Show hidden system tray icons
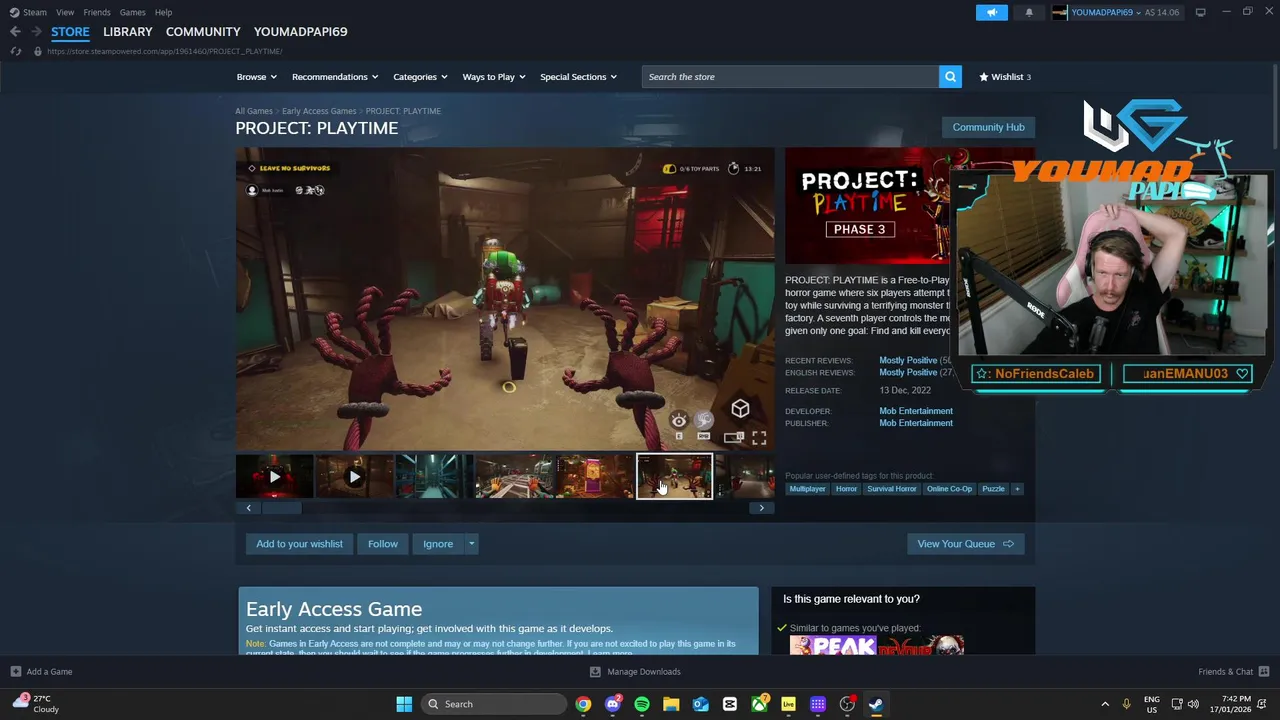The height and width of the screenshot is (720, 1280). (x=1105, y=704)
